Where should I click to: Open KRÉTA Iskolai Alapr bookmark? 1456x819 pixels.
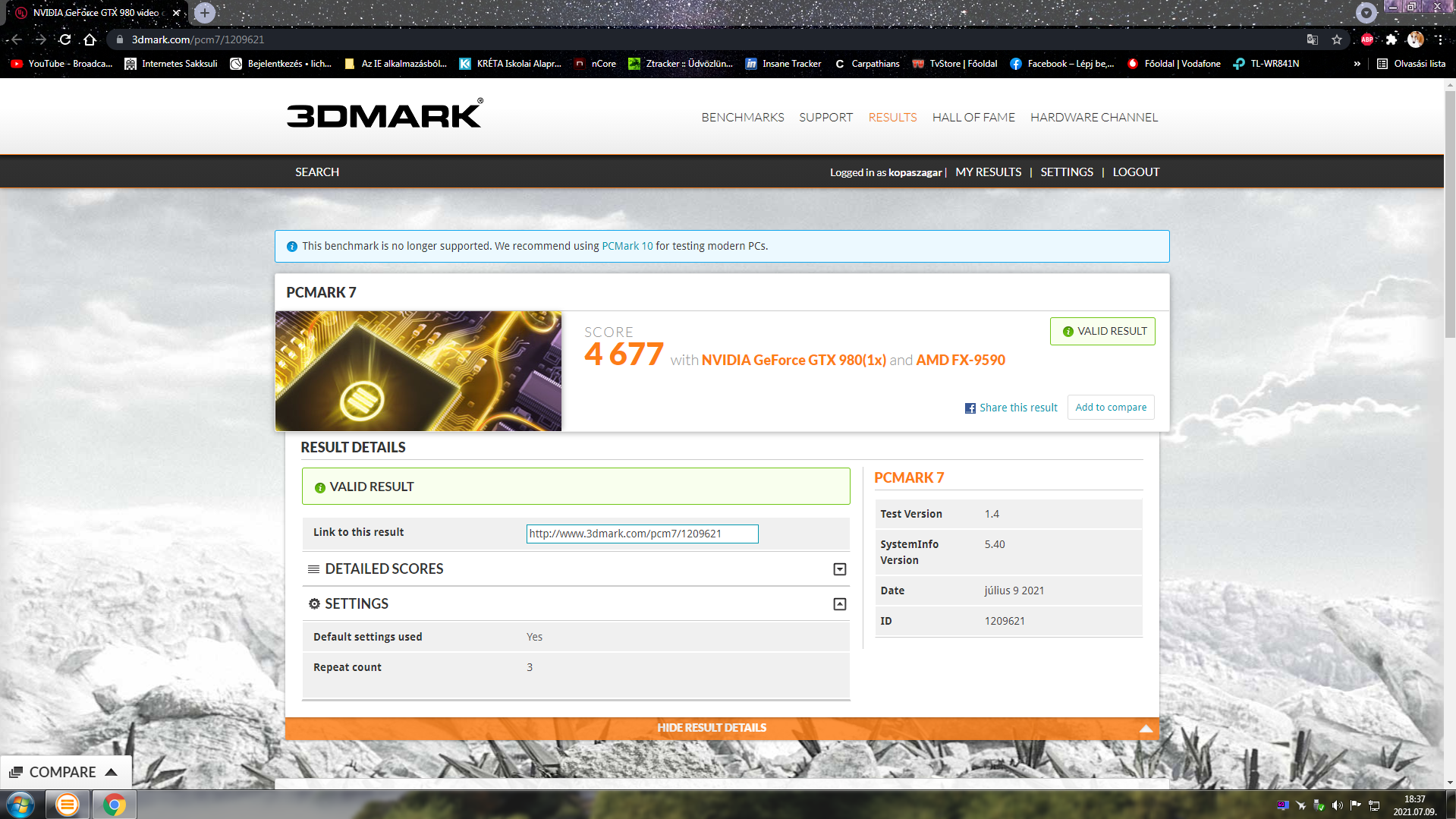pos(511,64)
